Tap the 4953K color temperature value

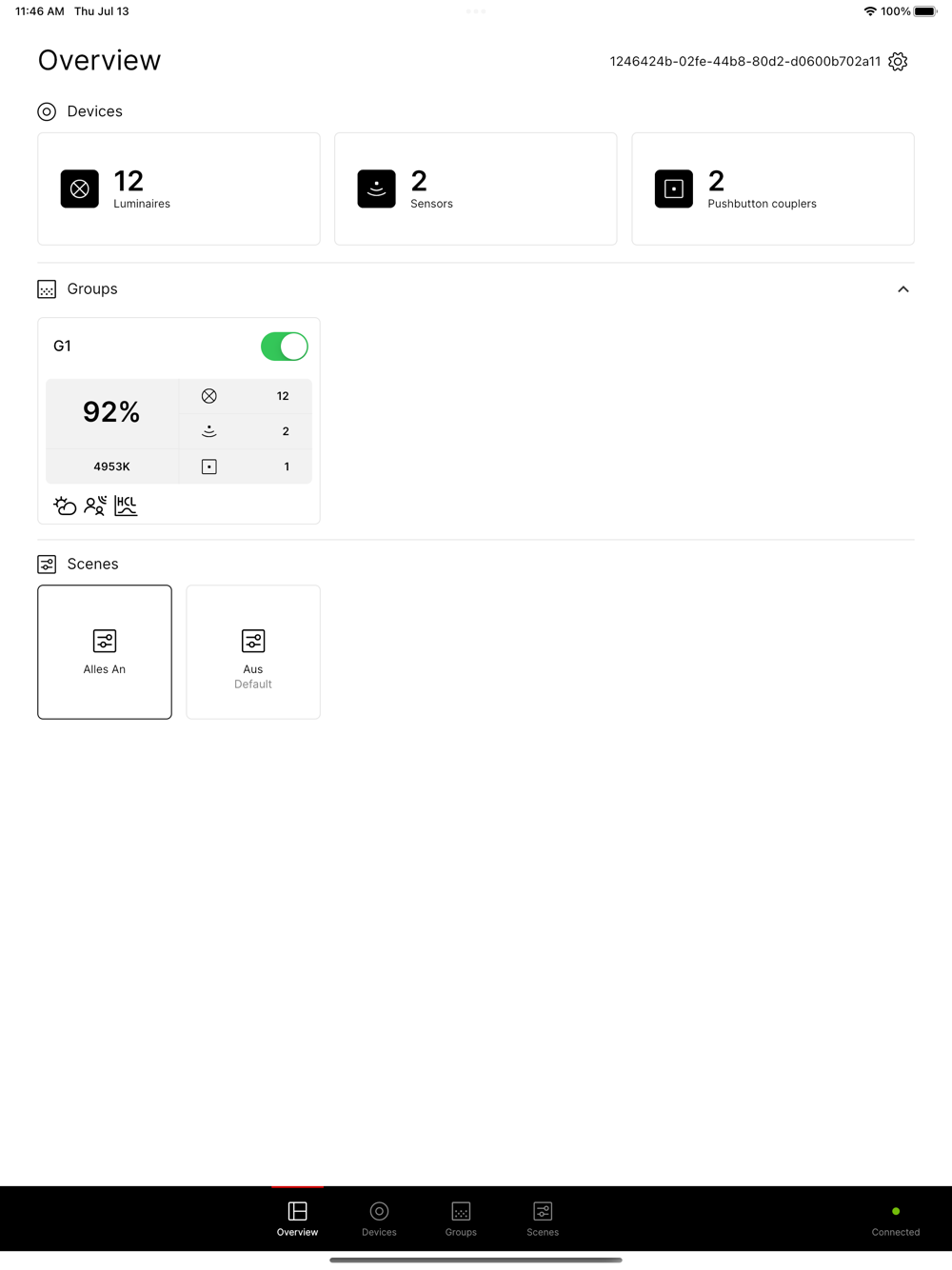coord(111,466)
